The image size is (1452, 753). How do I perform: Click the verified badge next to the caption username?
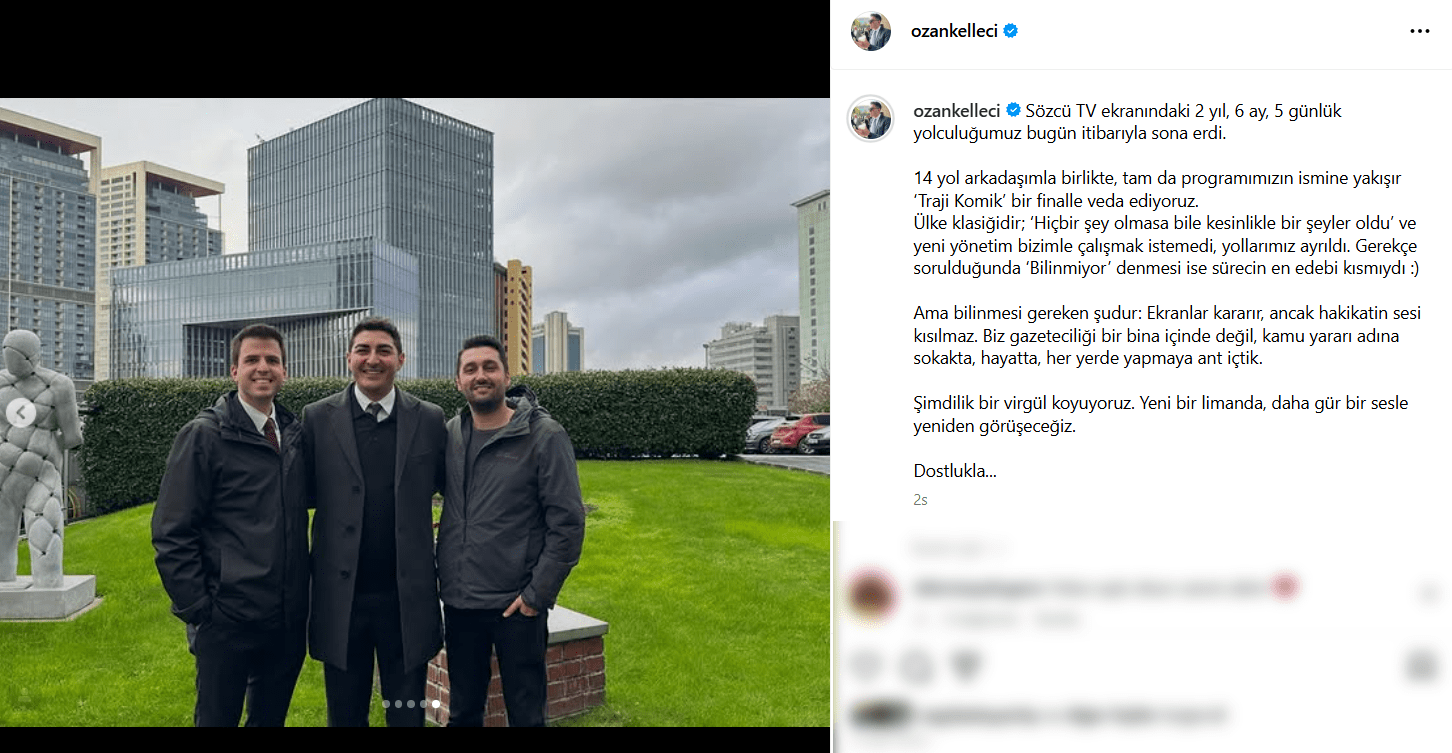click(1013, 111)
